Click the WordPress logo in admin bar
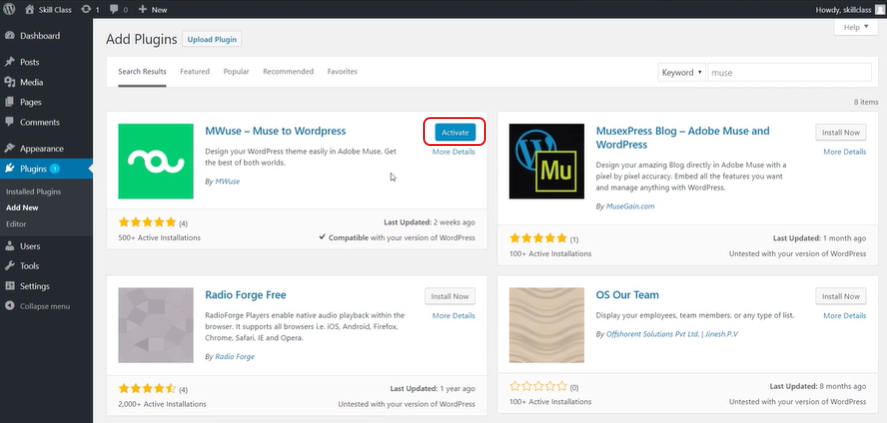This screenshot has width=887, height=423. 10,9
